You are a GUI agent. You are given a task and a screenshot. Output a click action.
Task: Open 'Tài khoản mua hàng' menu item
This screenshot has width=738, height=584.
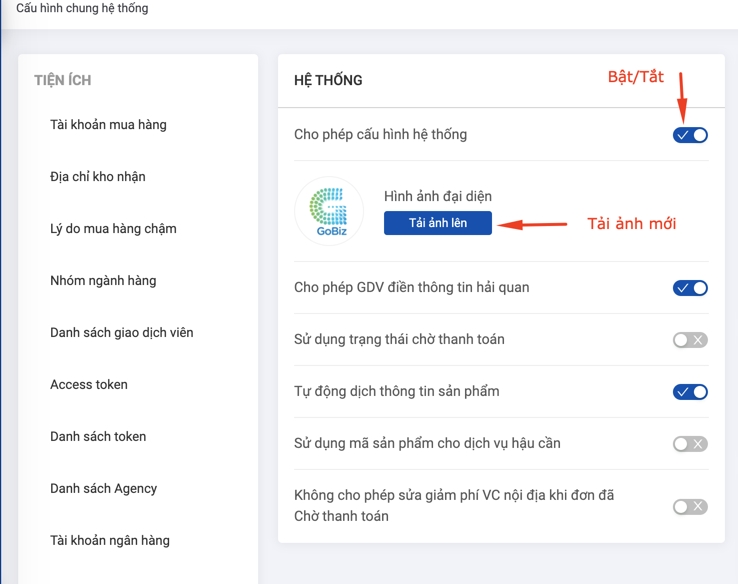[x=108, y=125]
